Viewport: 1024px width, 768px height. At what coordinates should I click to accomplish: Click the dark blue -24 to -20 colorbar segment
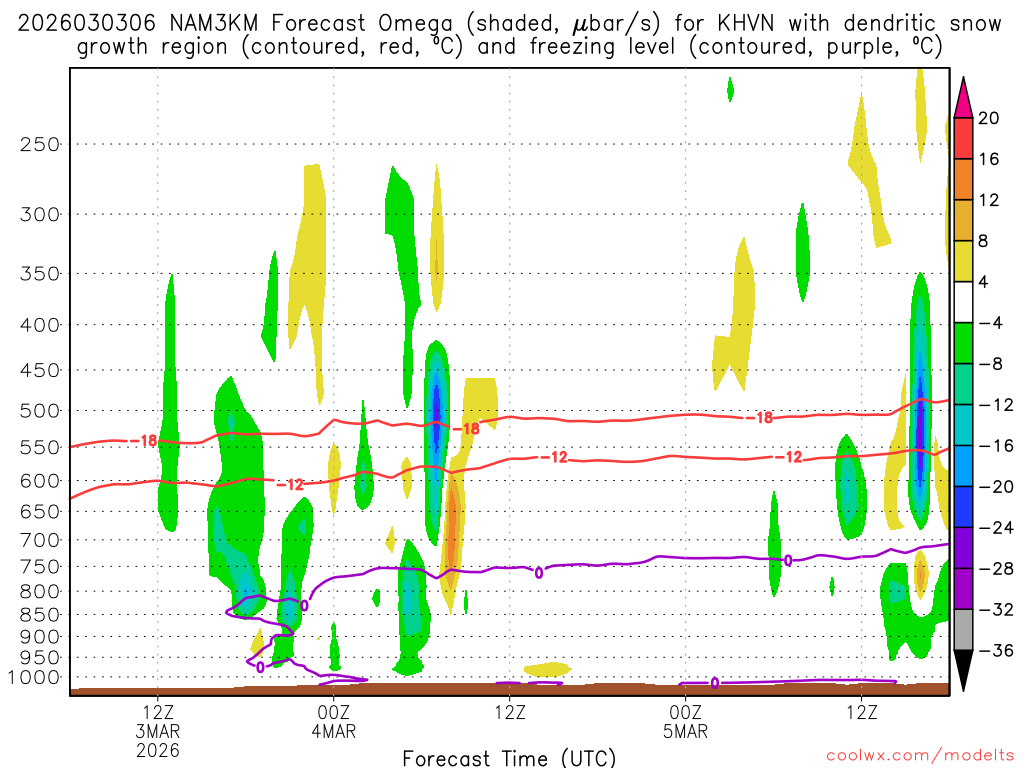click(x=963, y=507)
